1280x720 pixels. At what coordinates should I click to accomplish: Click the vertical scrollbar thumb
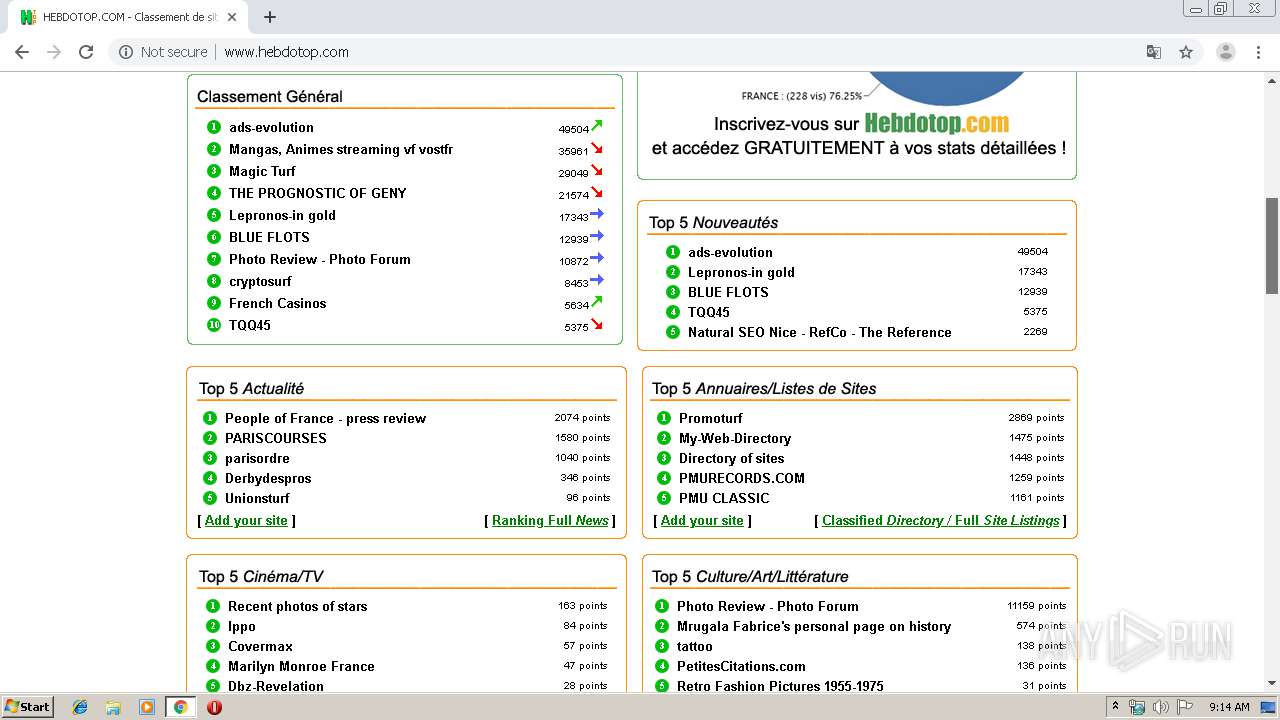point(1272,246)
